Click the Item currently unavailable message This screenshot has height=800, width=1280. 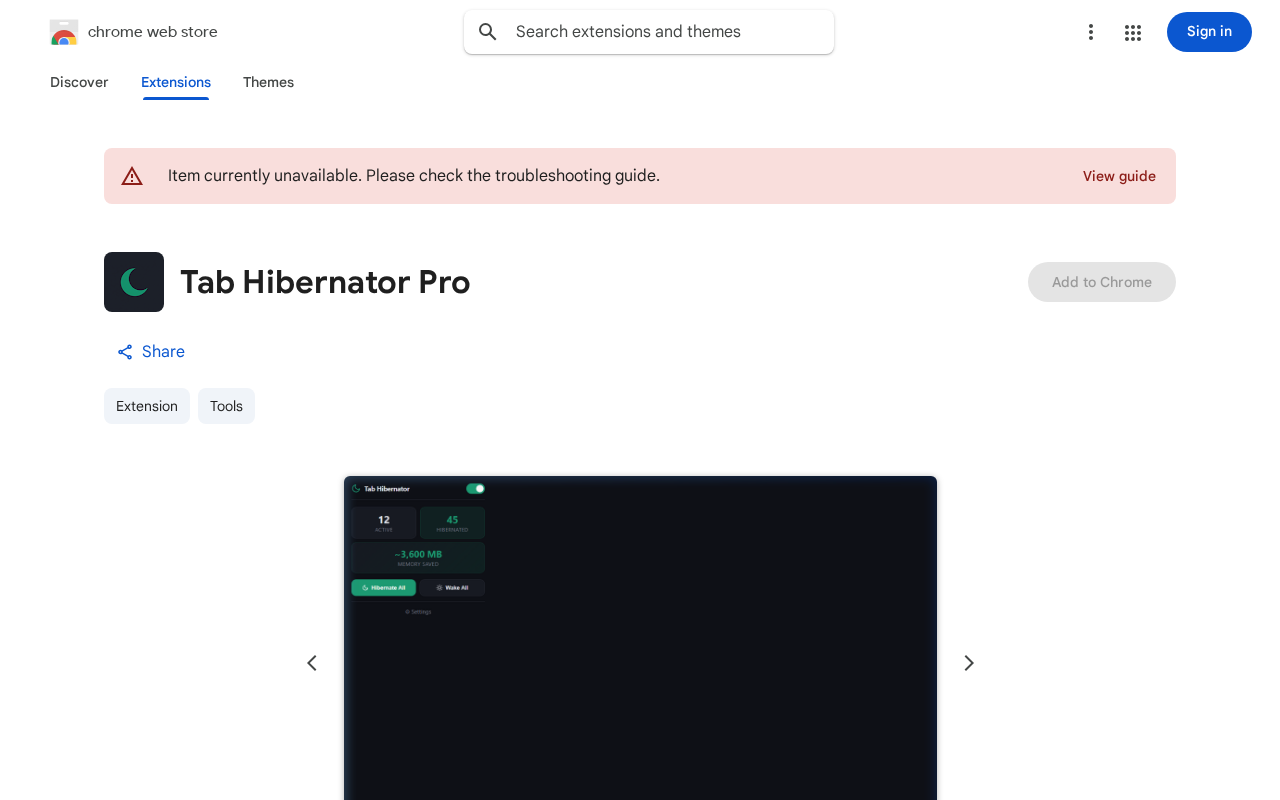[414, 176]
